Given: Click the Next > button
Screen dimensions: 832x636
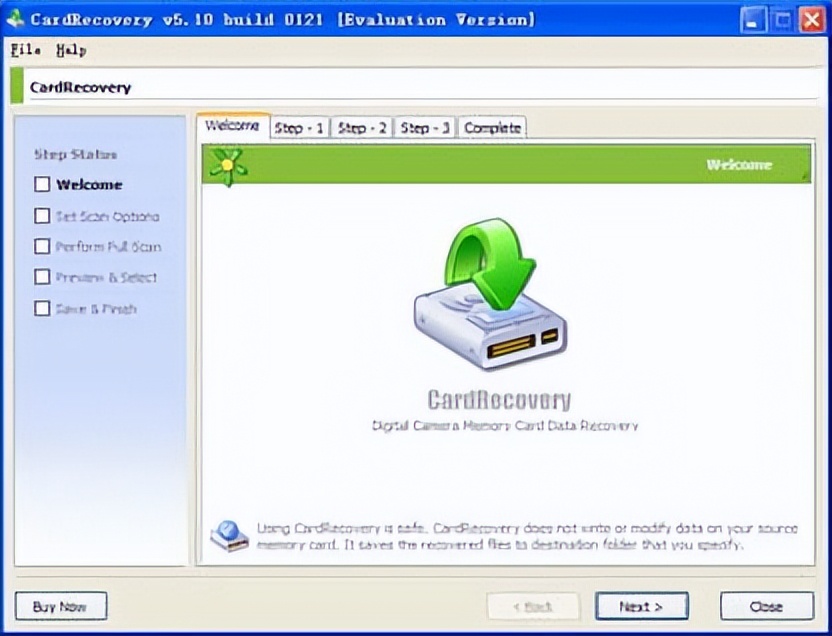Looking at the screenshot, I should pos(642,606).
